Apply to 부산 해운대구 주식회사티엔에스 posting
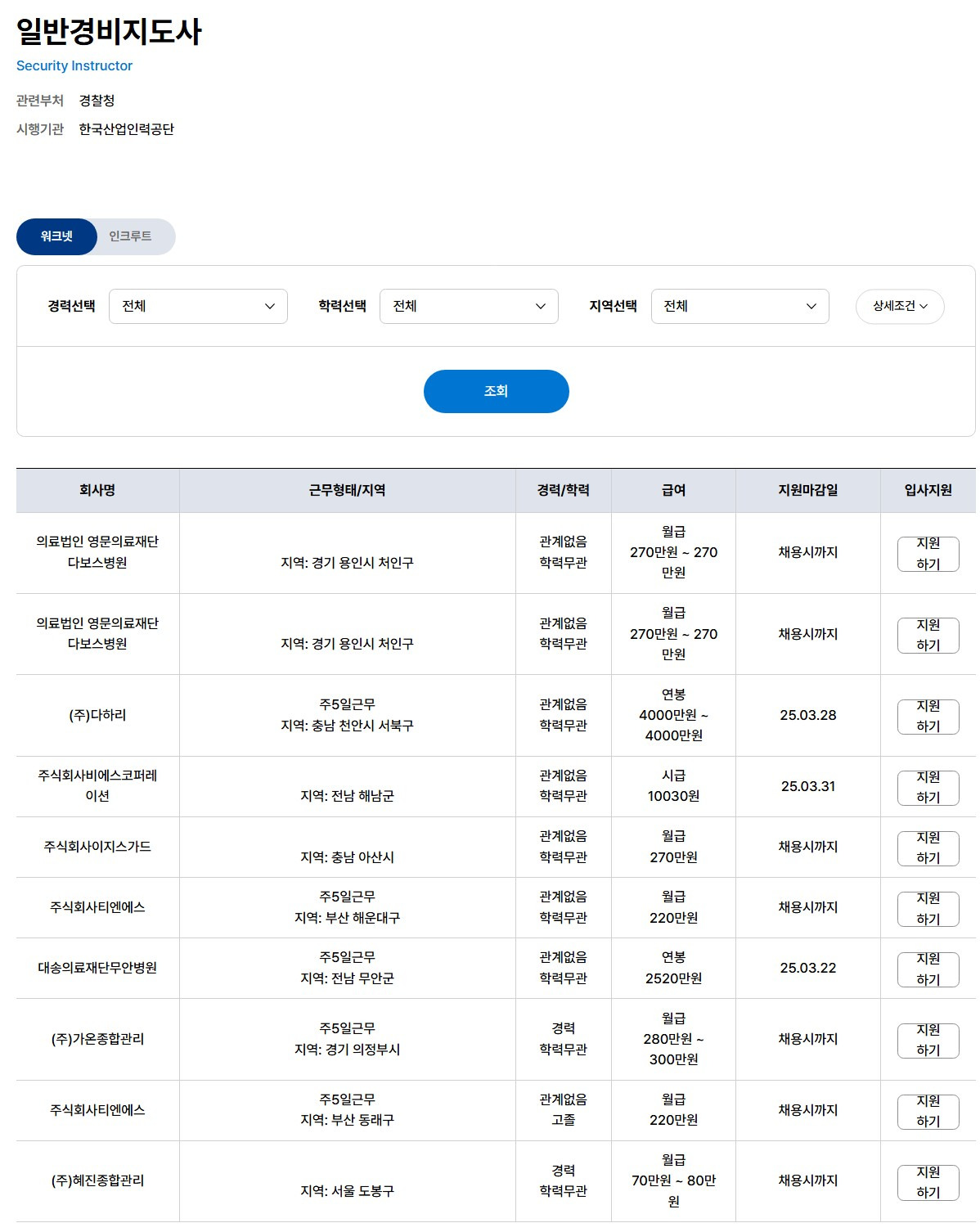The height and width of the screenshot is (1232, 980). coord(928,908)
